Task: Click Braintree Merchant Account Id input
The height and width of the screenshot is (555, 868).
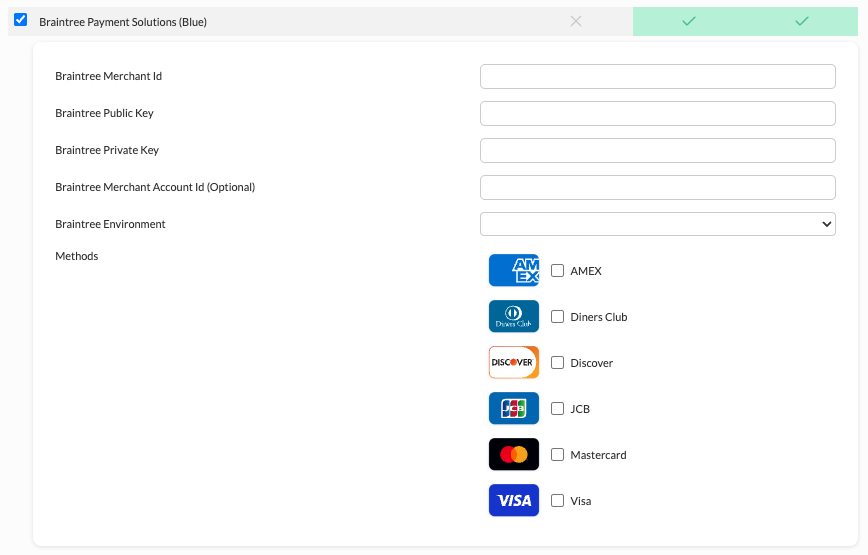Action: coord(658,188)
